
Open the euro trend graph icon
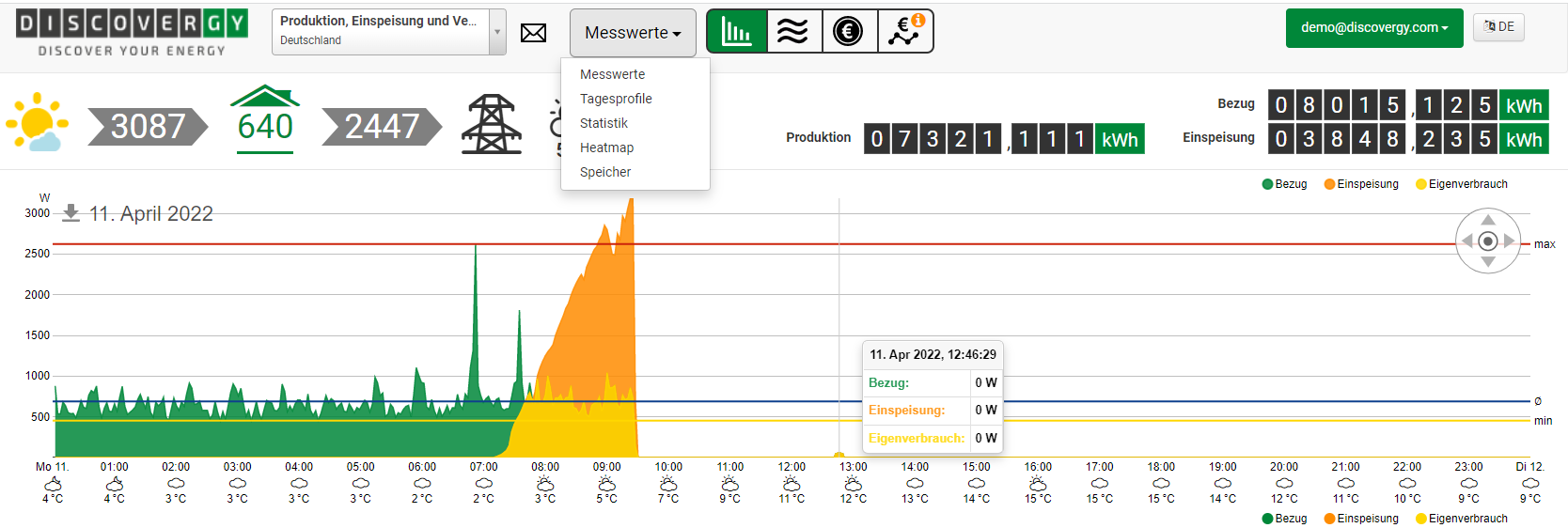(905, 32)
